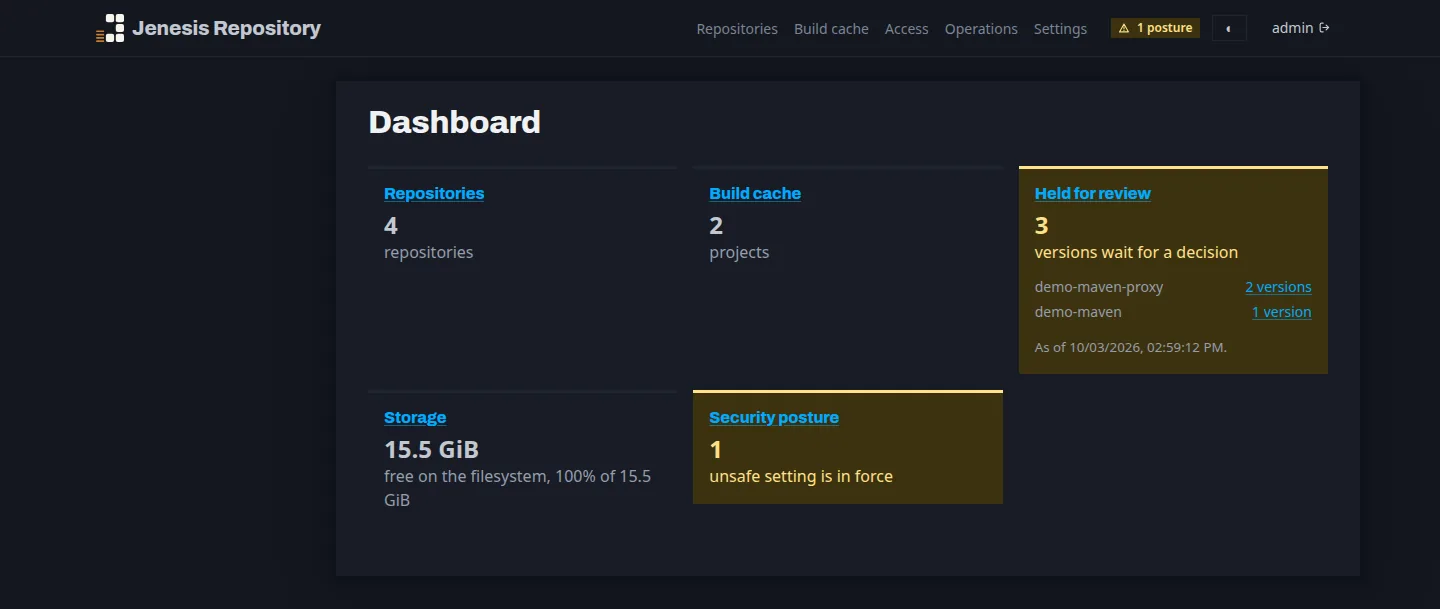Image resolution: width=1440 pixels, height=609 pixels.
Task: Click the 'unsafe setting is in force' text
Action: pos(801,476)
